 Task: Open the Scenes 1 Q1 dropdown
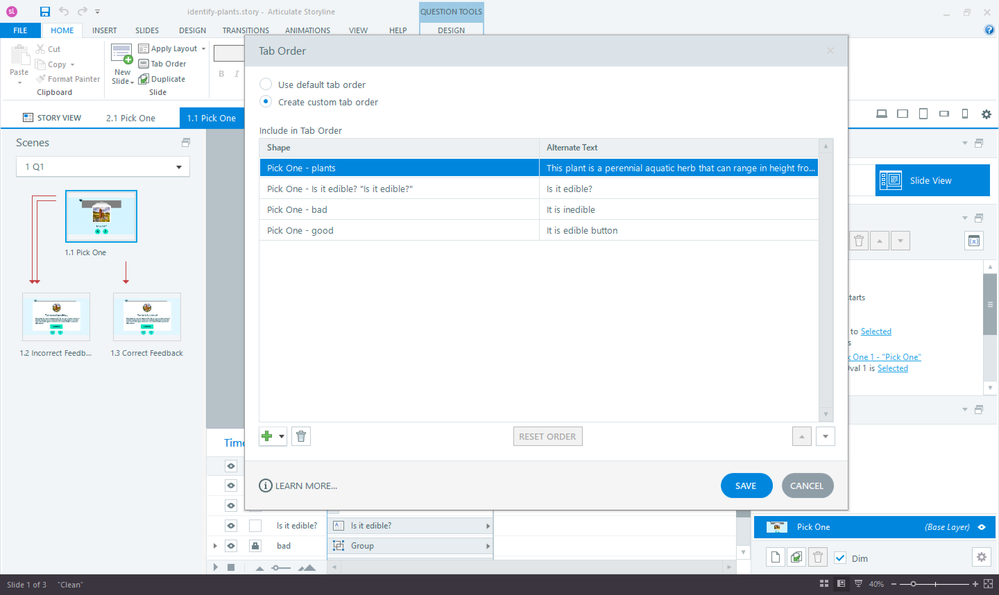[x=102, y=168]
